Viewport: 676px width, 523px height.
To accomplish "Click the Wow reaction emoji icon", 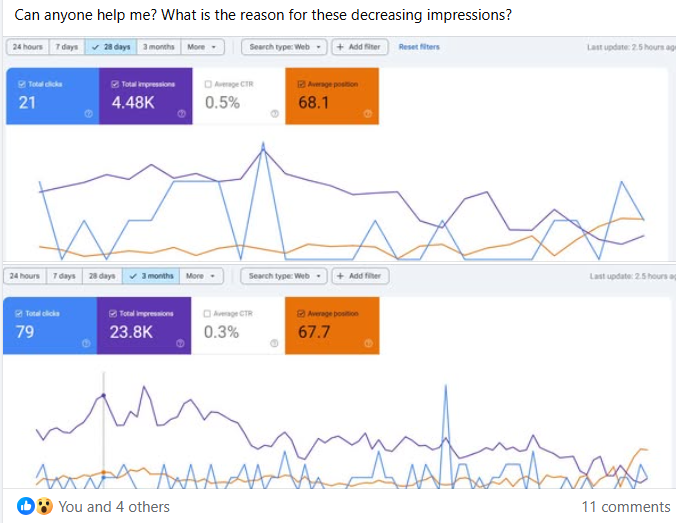I will (44, 506).
